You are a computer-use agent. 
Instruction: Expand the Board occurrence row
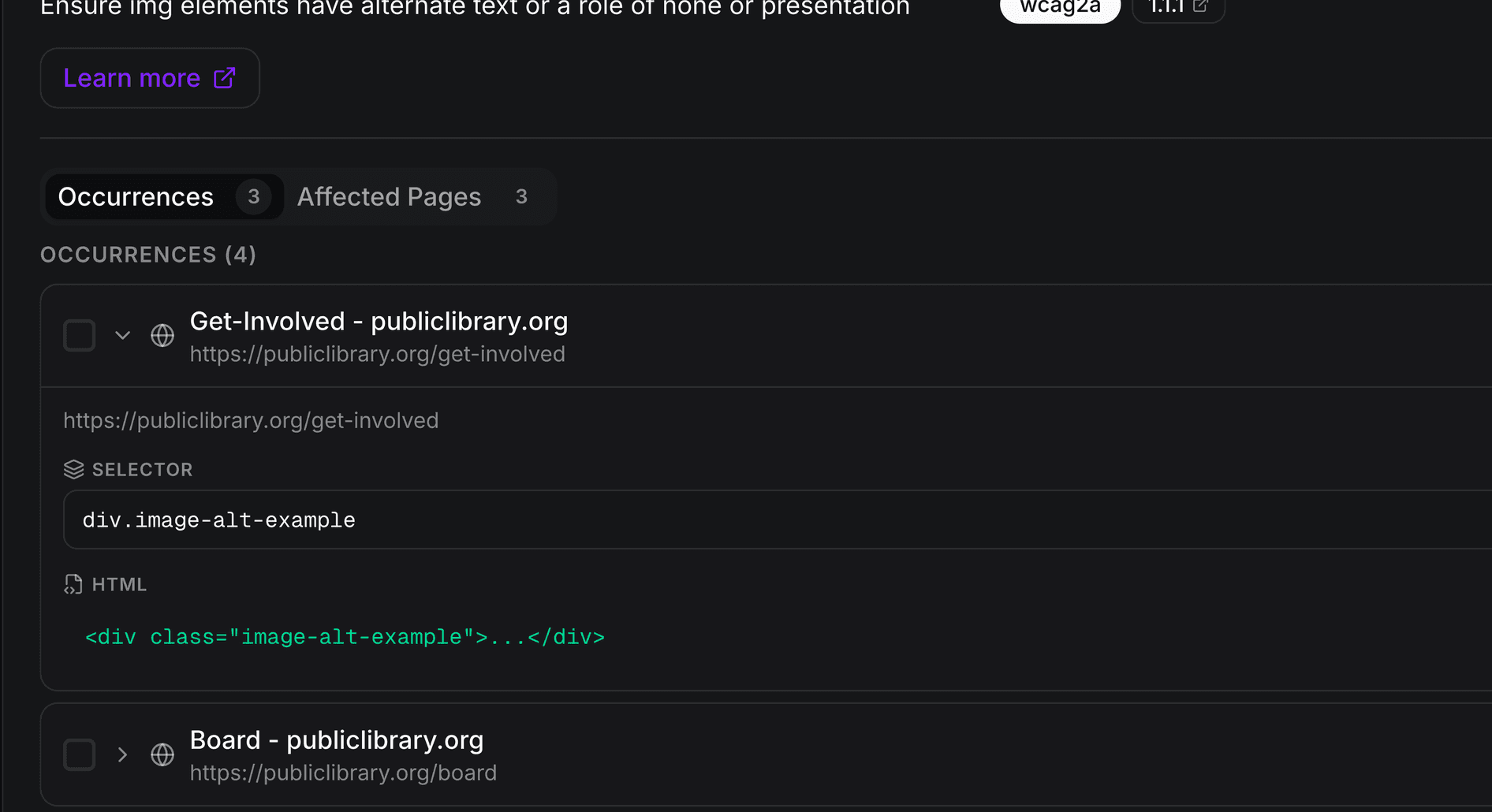[122, 755]
